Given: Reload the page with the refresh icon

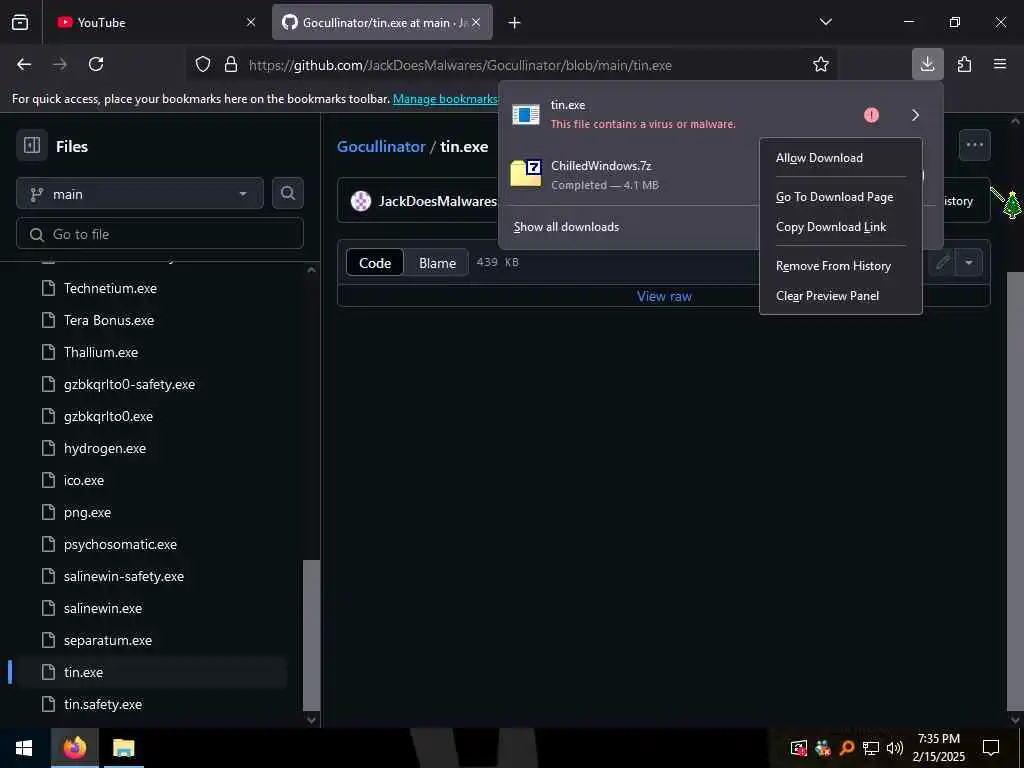Looking at the screenshot, I should 96,64.
